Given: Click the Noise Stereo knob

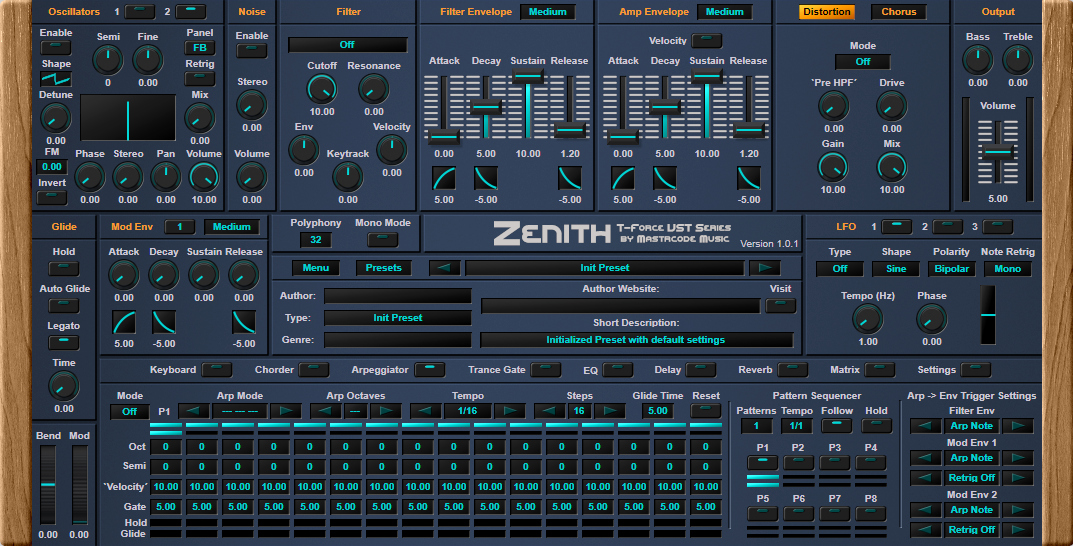Looking at the screenshot, I should (x=252, y=105).
